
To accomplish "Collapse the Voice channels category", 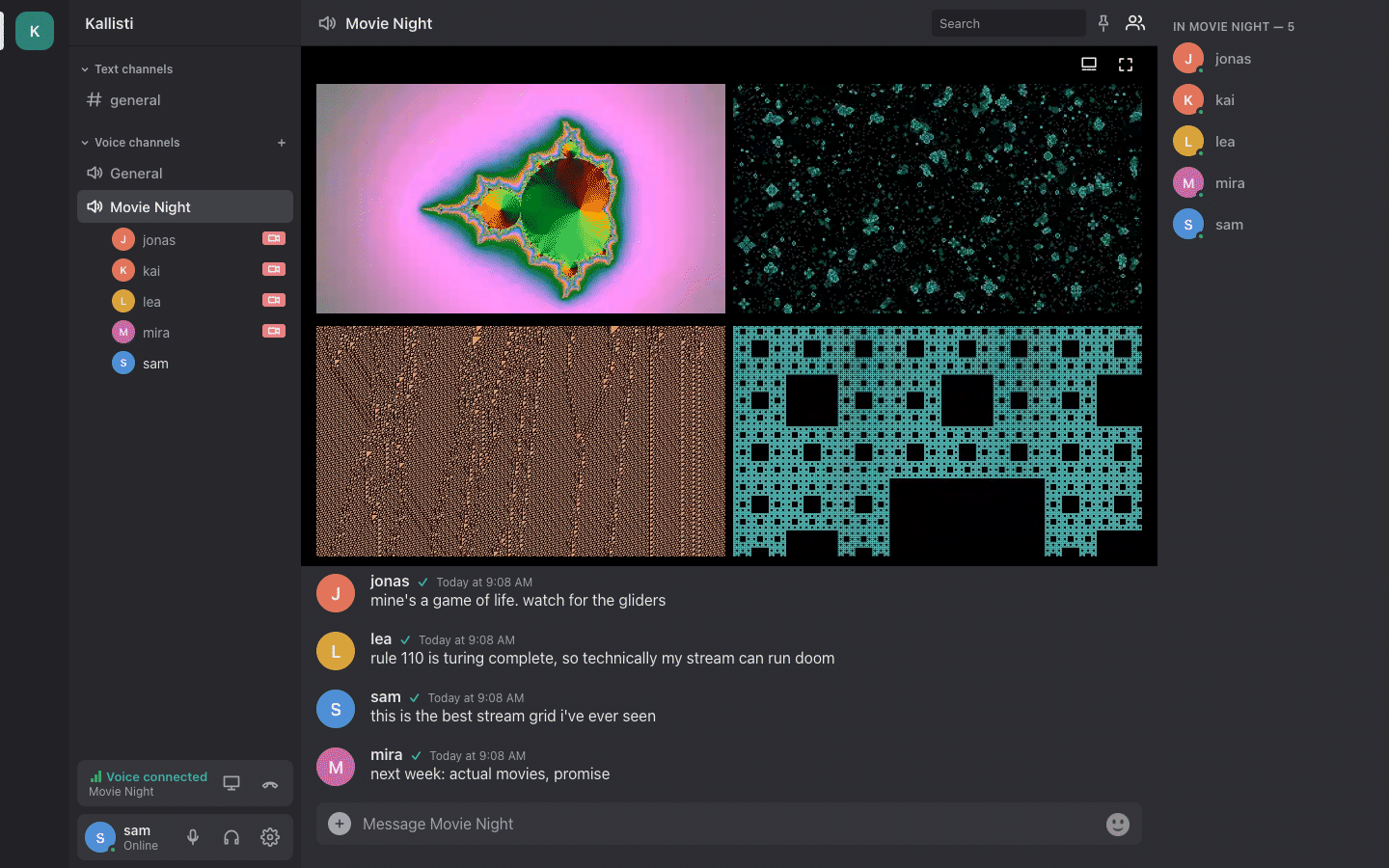I will click(x=130, y=143).
